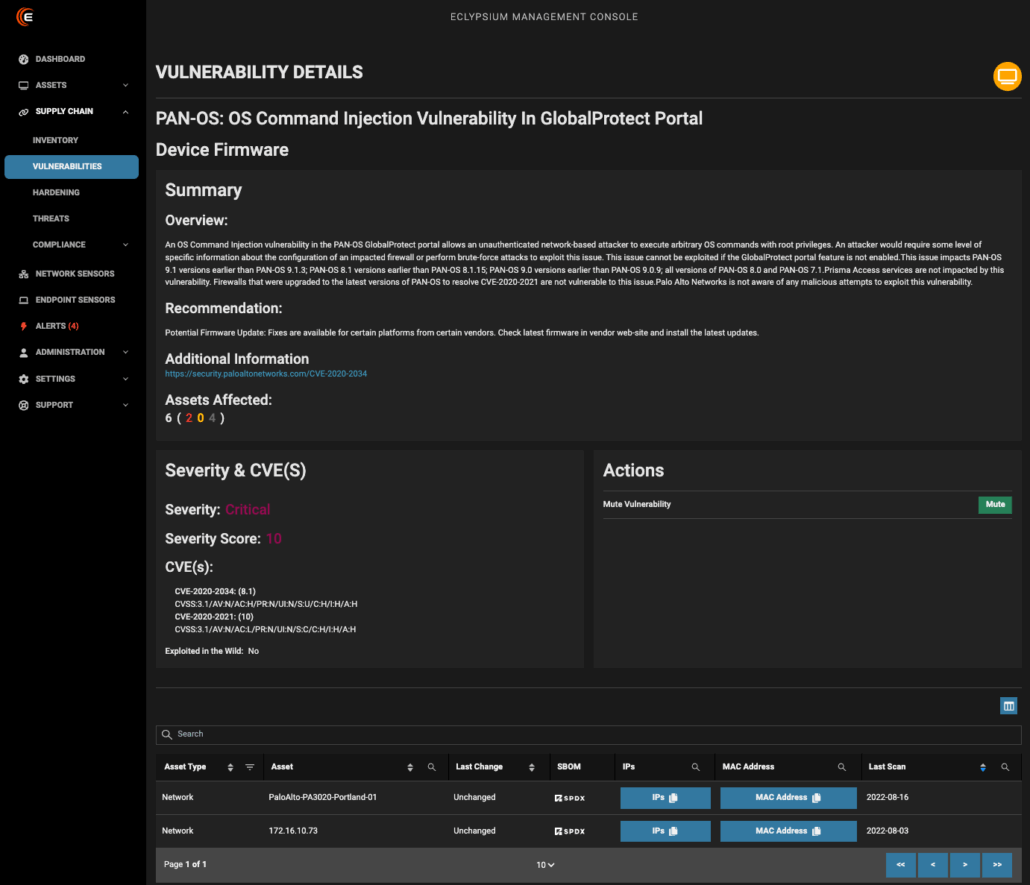
Task: Collapse the Supply Chain section
Action: 125,112
